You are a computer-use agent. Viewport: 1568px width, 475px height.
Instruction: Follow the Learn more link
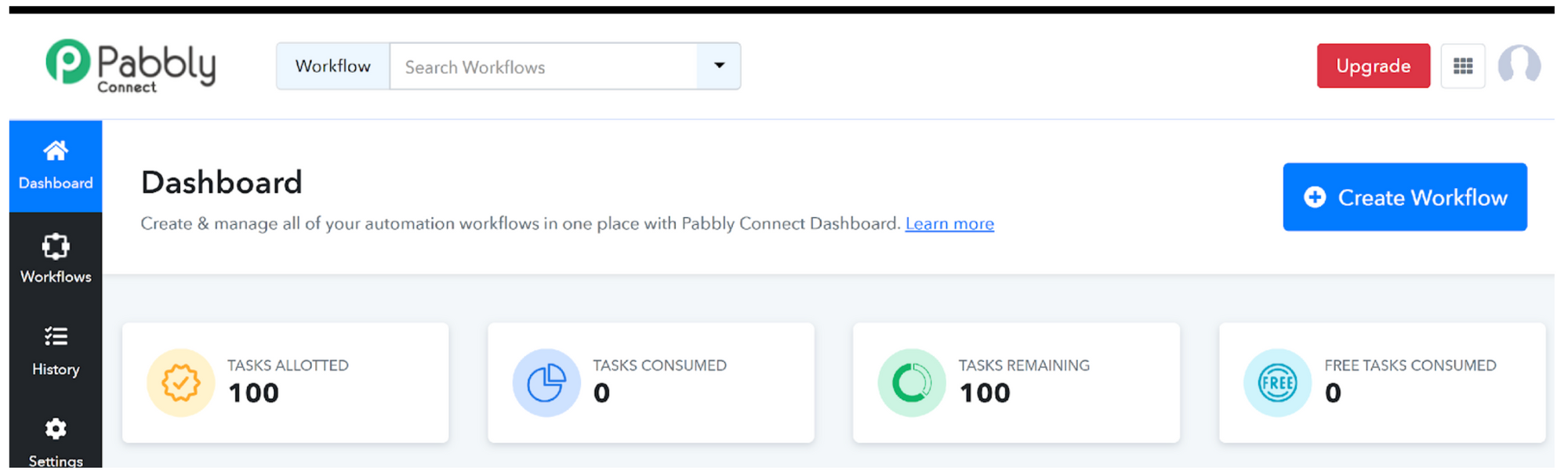[x=949, y=223]
